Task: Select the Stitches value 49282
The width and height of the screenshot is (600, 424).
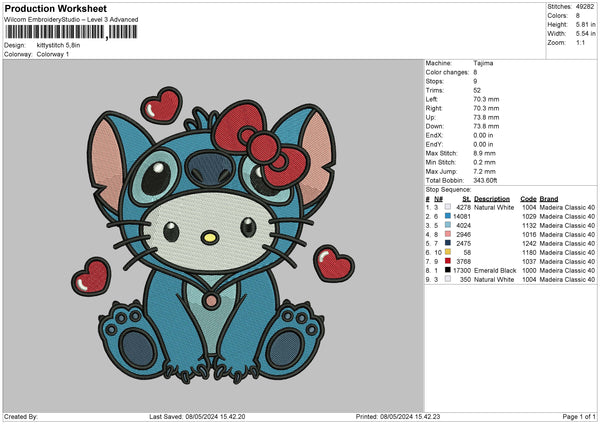Action: tap(585, 7)
